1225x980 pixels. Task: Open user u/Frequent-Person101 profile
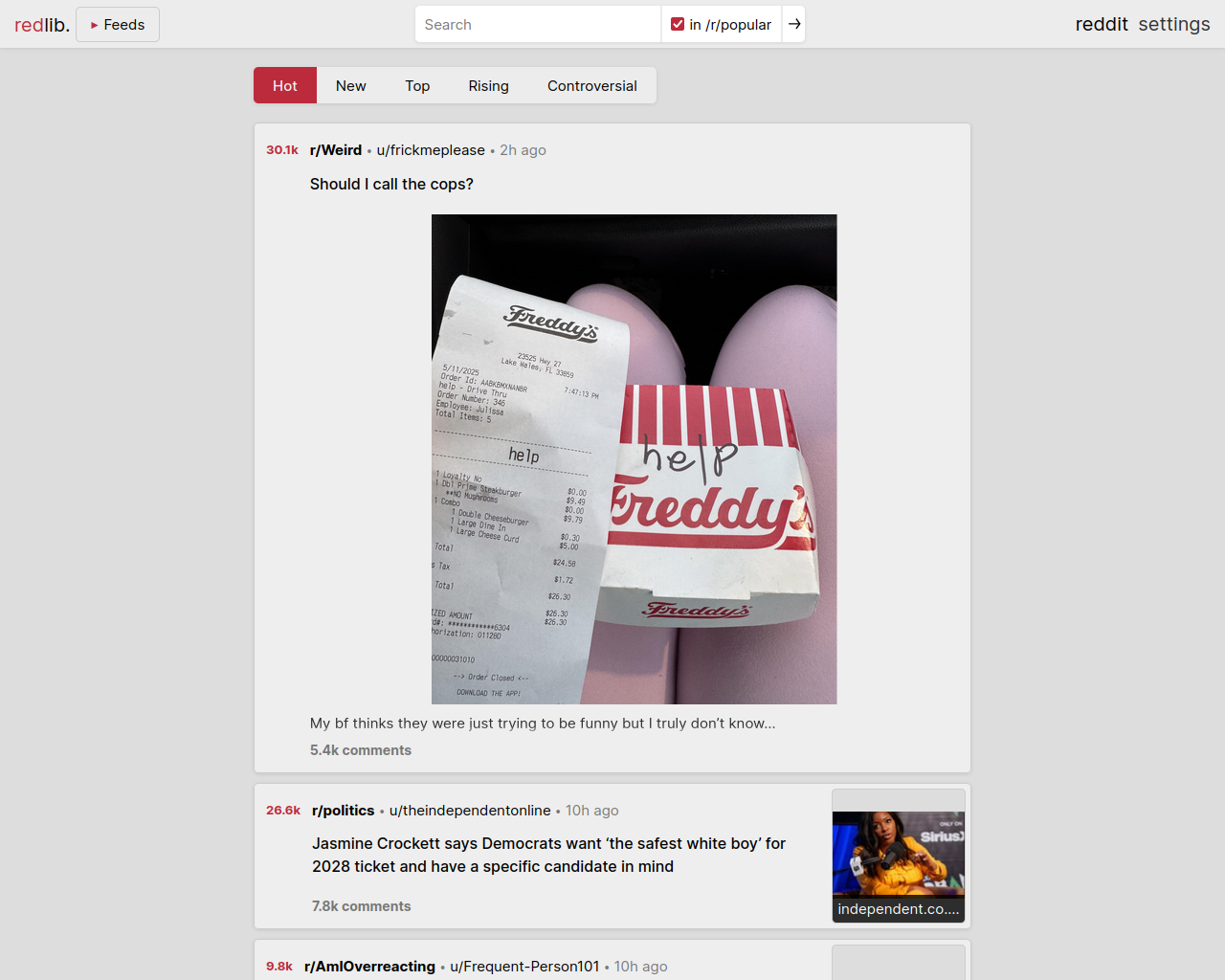pos(524,967)
